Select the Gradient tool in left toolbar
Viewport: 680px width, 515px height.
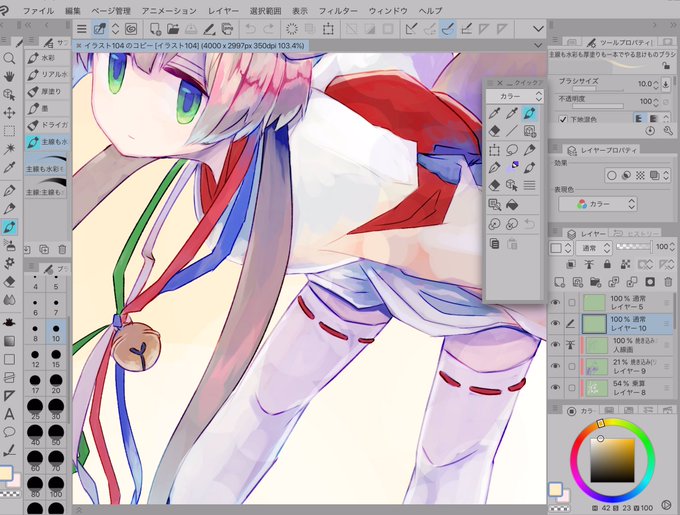[x=9, y=341]
